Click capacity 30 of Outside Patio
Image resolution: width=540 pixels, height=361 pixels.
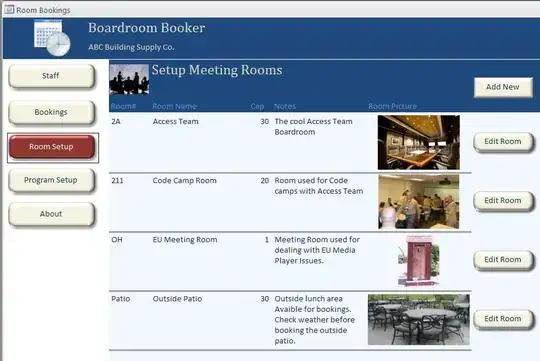264,299
